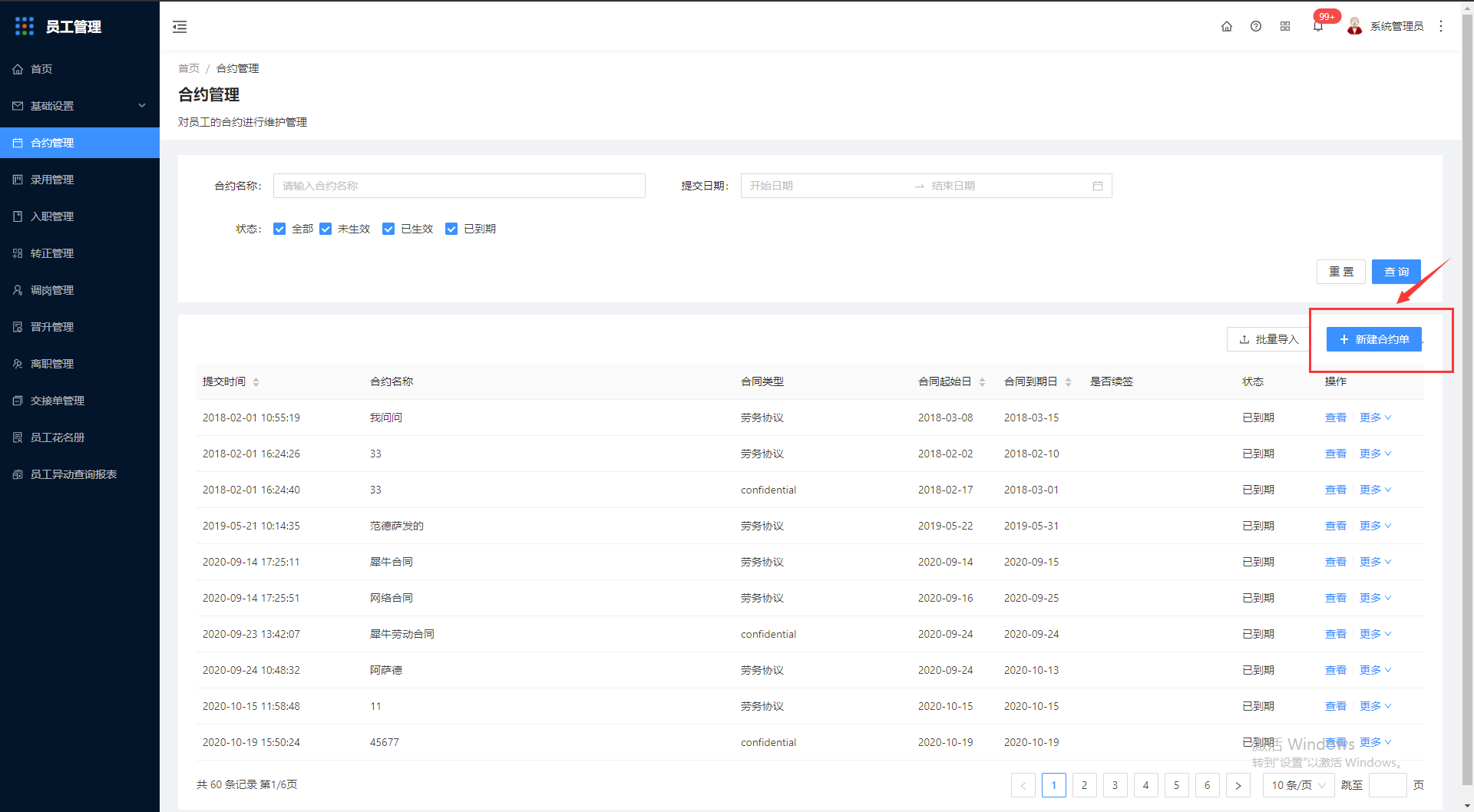1474x812 pixels.
Task: Click the system administrator avatar
Action: coord(1355,26)
